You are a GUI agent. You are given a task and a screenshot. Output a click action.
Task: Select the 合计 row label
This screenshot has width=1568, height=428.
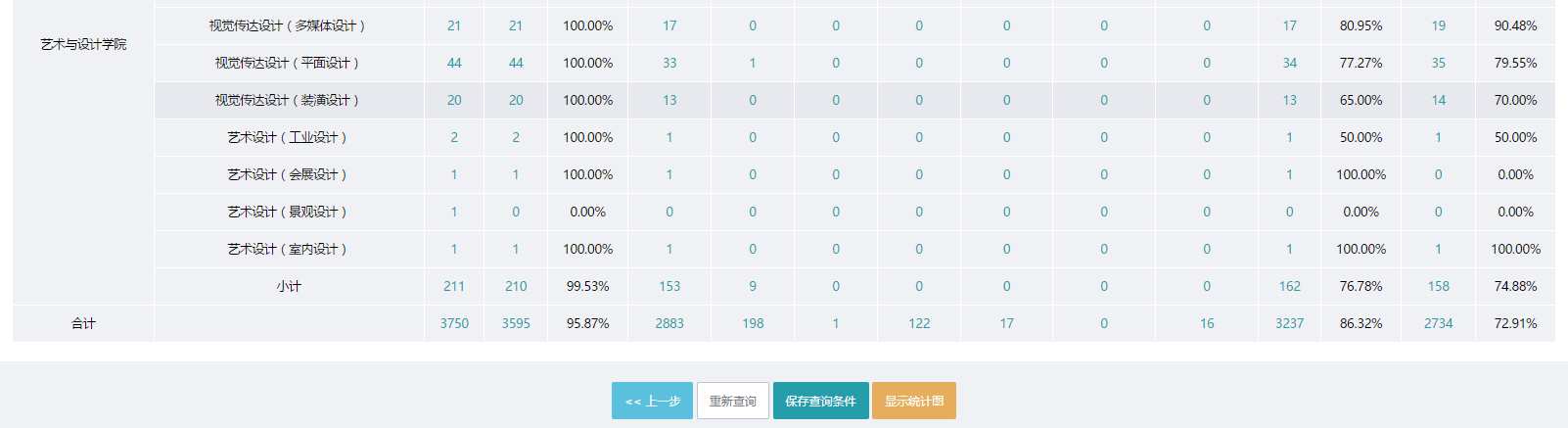coord(83,323)
